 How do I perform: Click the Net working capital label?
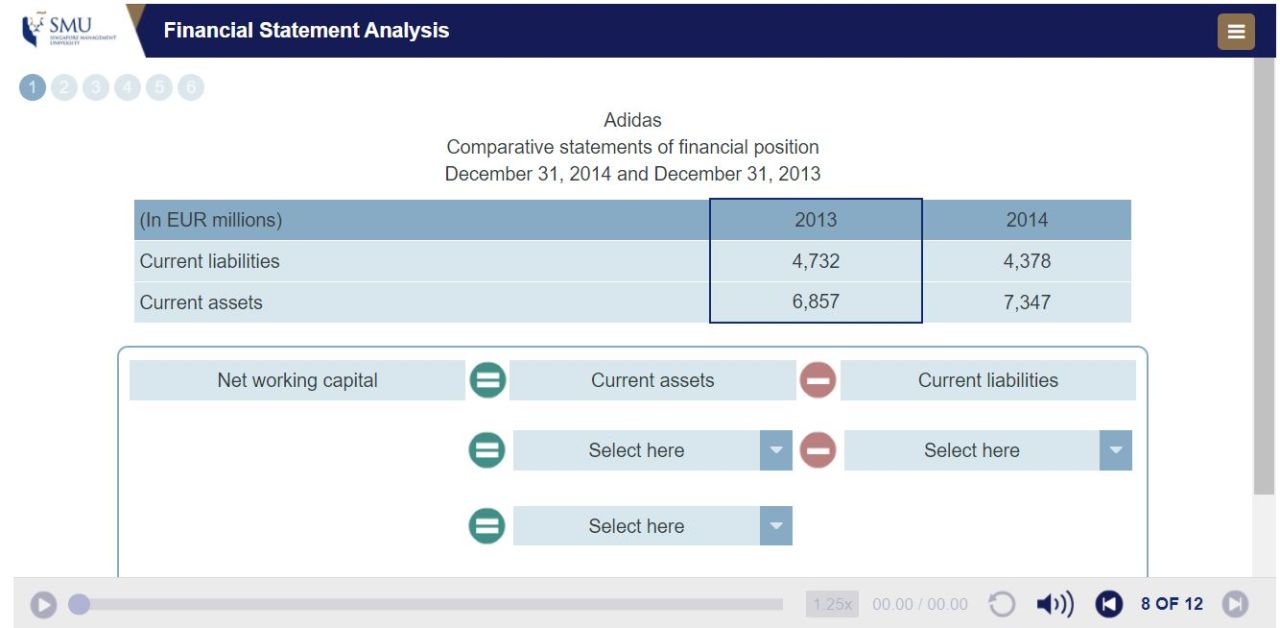297,380
